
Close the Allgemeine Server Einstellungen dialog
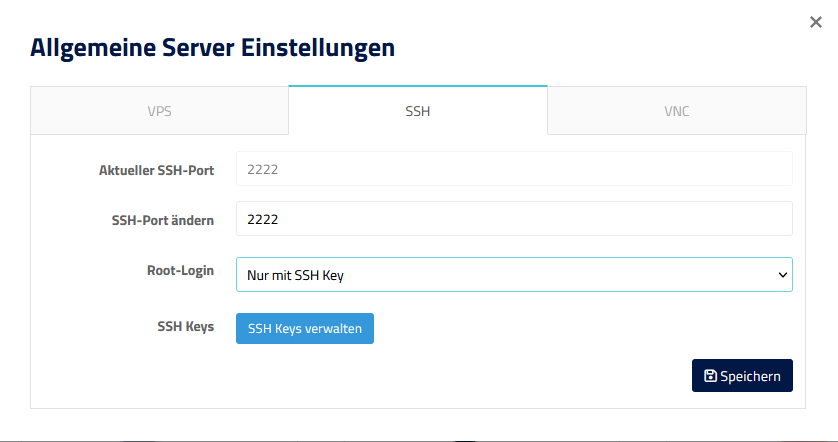pyautogui.click(x=816, y=22)
